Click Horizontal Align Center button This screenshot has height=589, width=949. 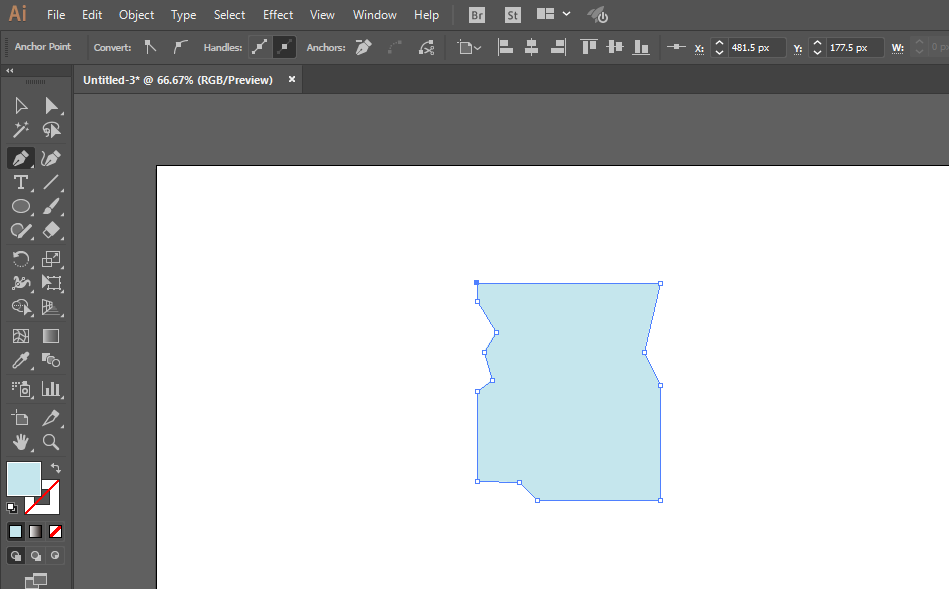[531, 47]
